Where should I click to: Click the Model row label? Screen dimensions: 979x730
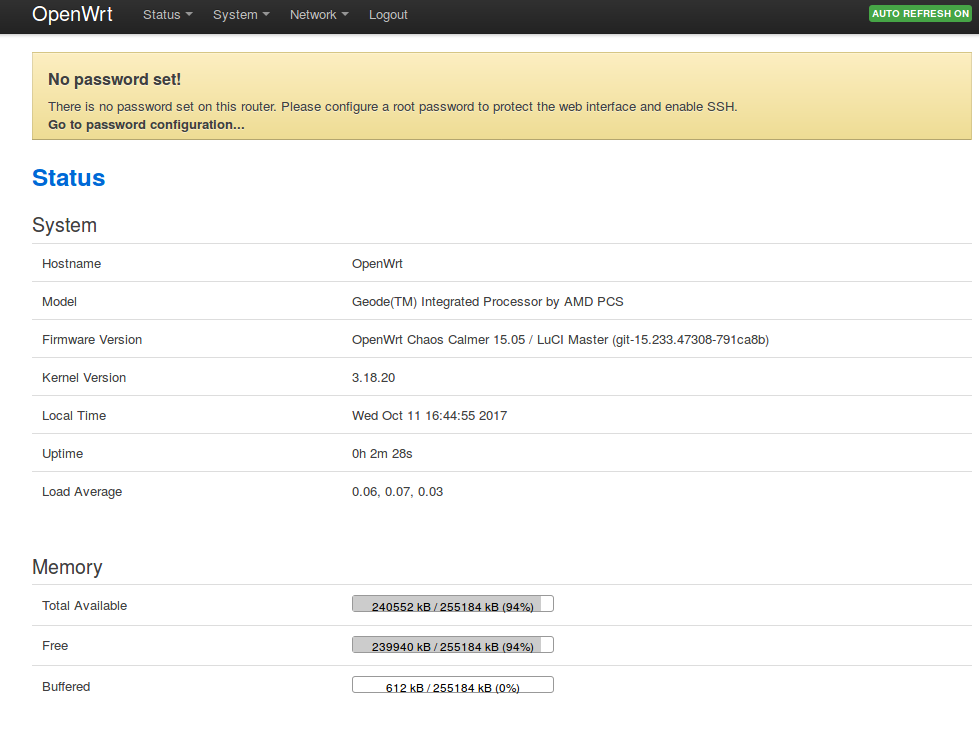point(59,302)
